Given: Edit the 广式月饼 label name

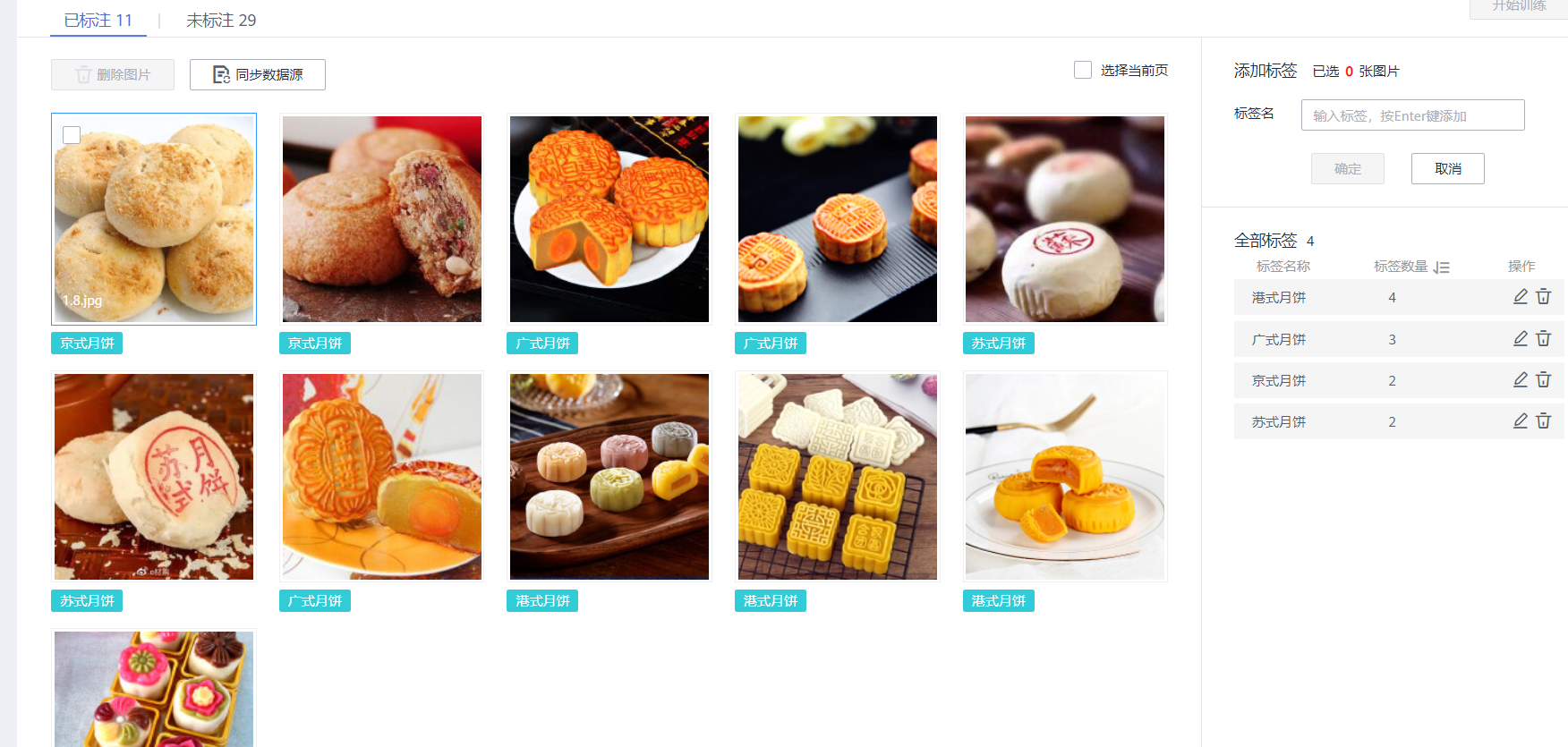Looking at the screenshot, I should point(1520,339).
